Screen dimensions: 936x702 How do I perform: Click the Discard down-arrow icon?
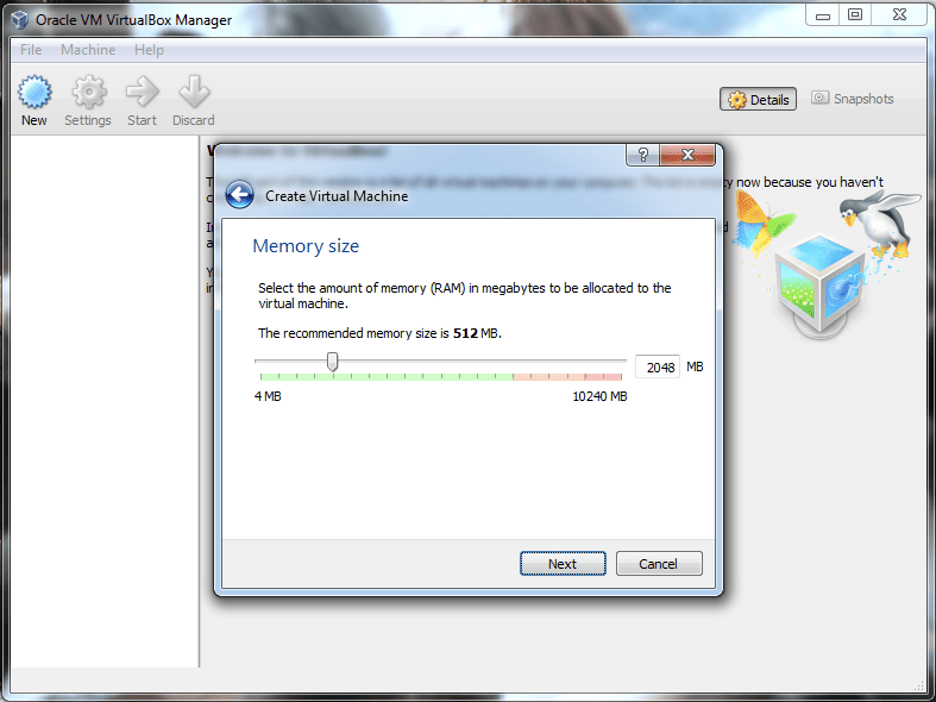(194, 91)
